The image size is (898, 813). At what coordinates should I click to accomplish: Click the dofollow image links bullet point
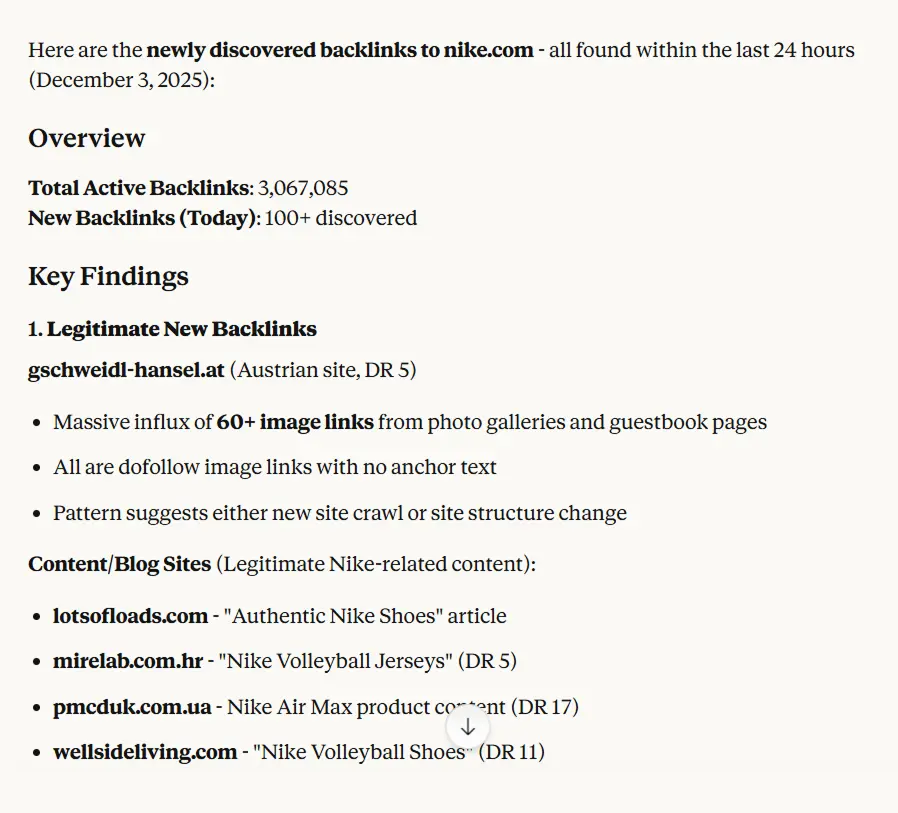275,467
